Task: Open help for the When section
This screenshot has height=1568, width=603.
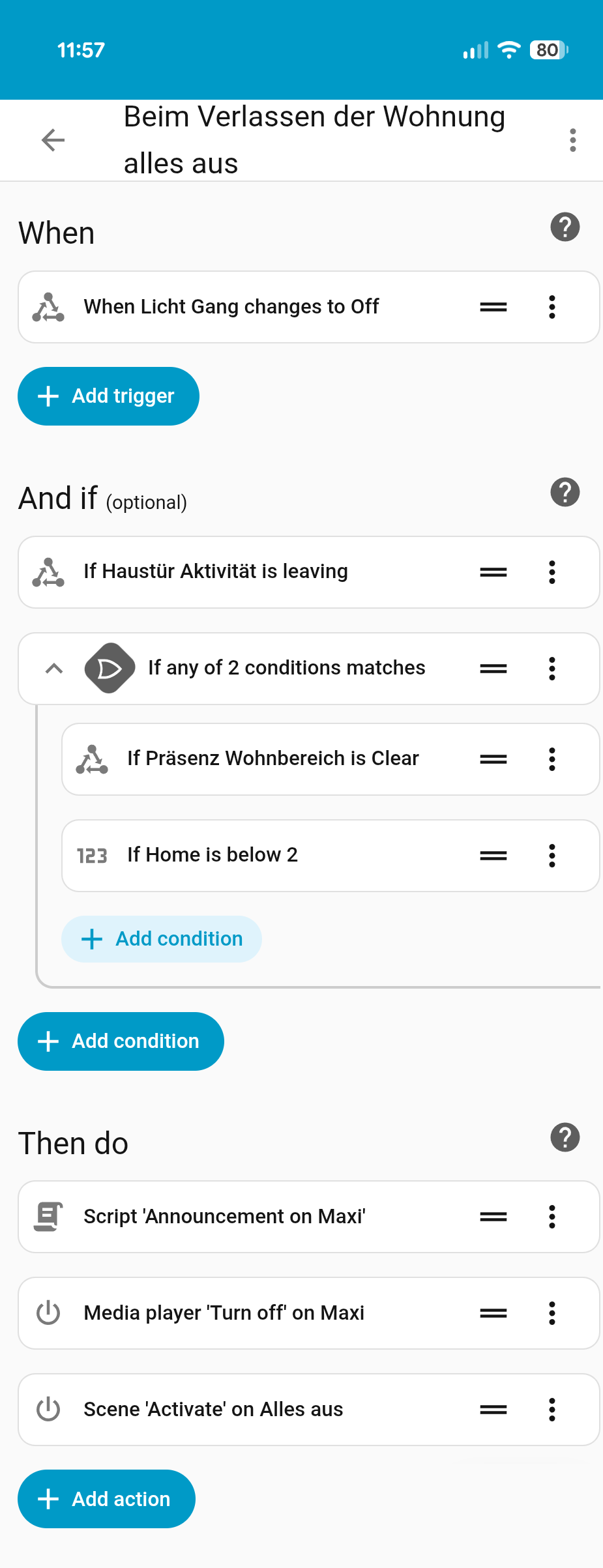Action: 565,227
